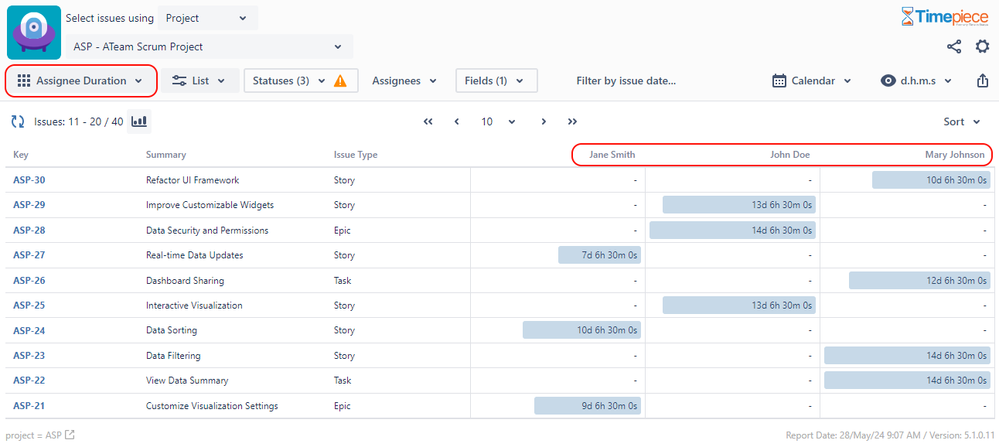This screenshot has height=444, width=999.
Task: Open issue ASP-28 link
Action: click(29, 231)
